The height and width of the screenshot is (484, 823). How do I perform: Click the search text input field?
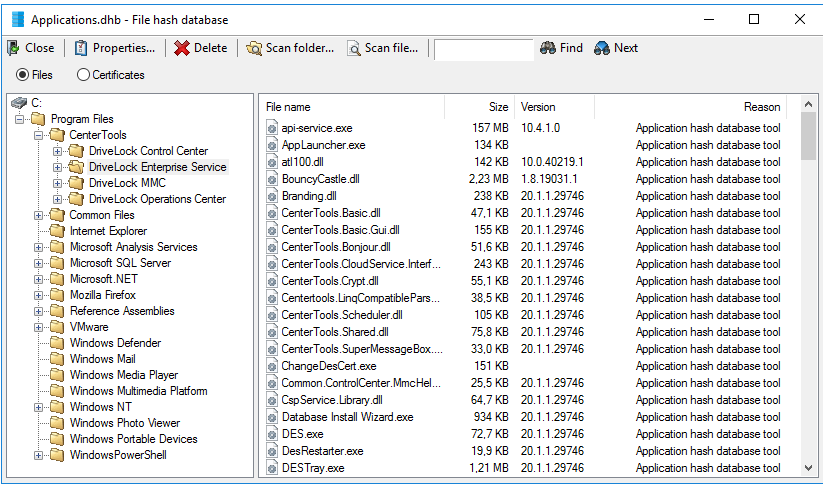coord(483,49)
